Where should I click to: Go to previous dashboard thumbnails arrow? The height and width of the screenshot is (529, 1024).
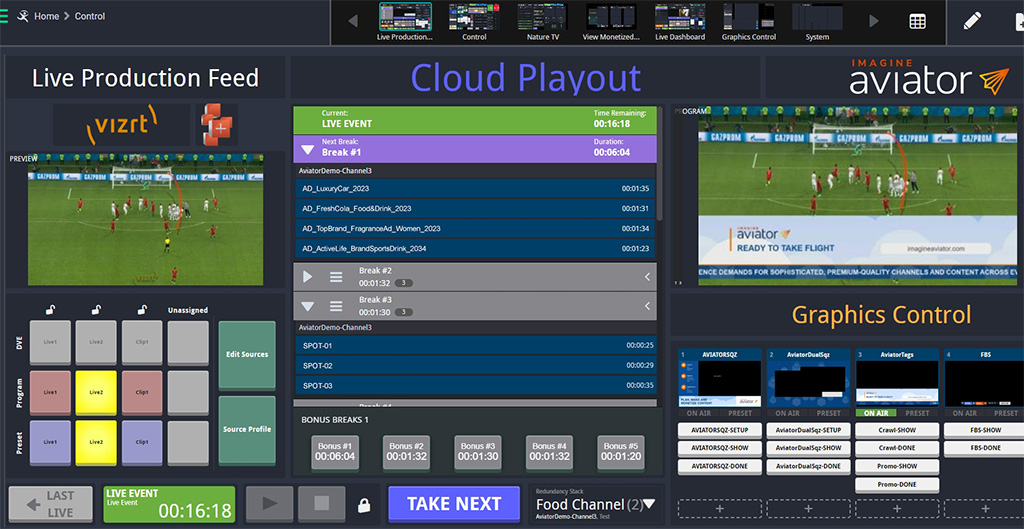353,21
